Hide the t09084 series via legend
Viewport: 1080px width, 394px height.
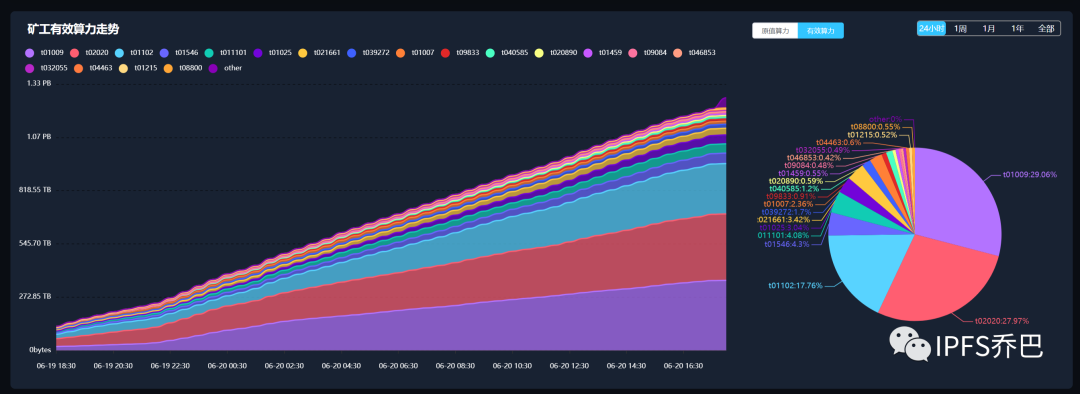point(647,52)
